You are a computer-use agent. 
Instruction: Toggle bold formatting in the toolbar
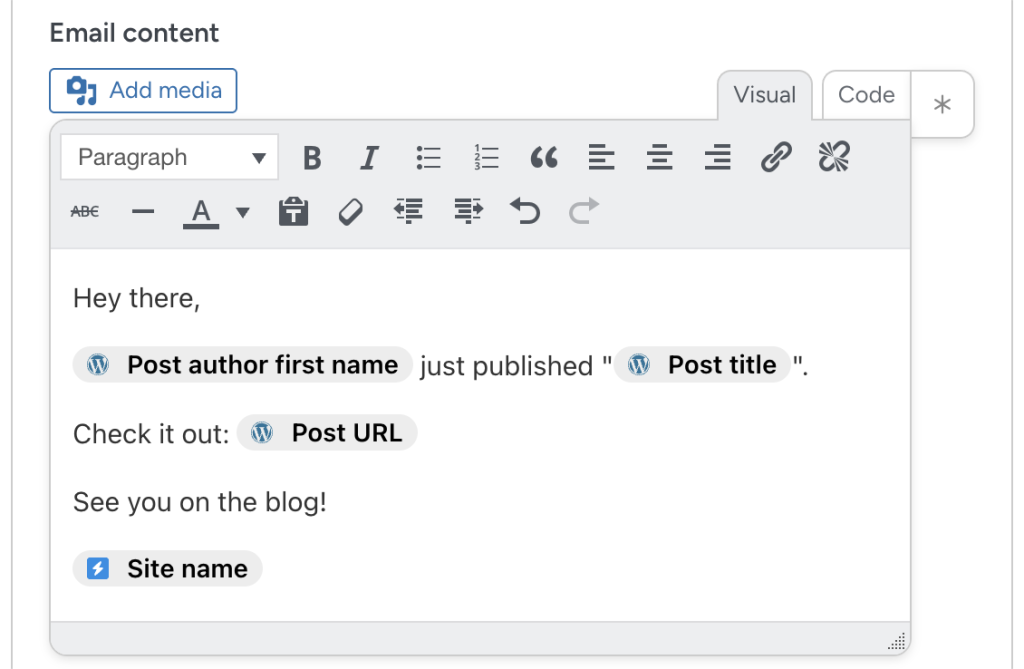coord(311,157)
